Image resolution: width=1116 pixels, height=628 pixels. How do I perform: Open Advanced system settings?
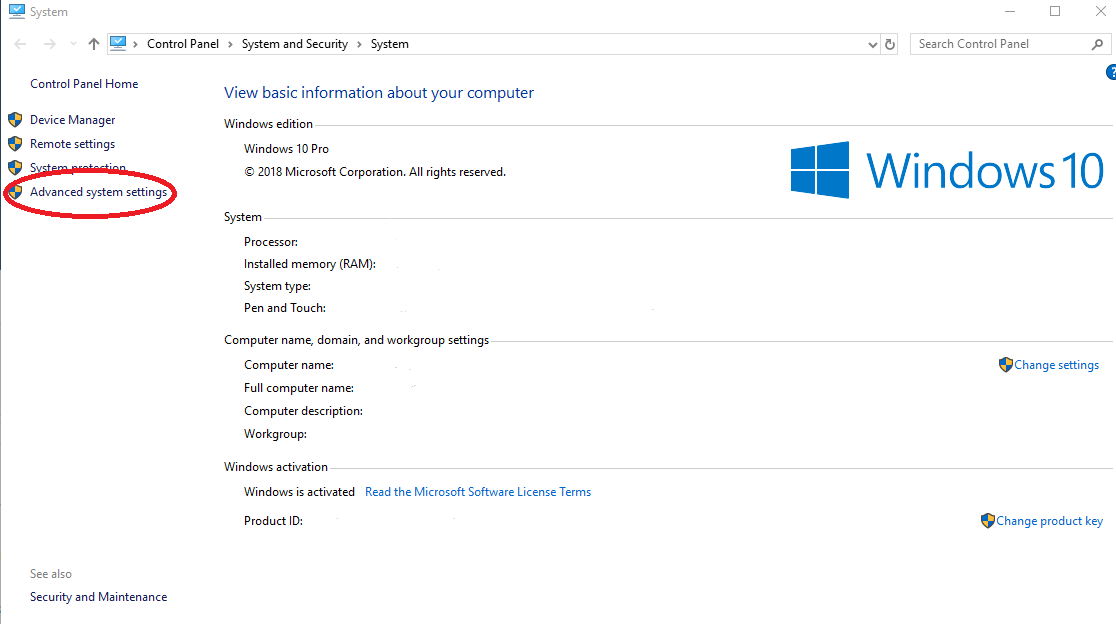click(98, 192)
